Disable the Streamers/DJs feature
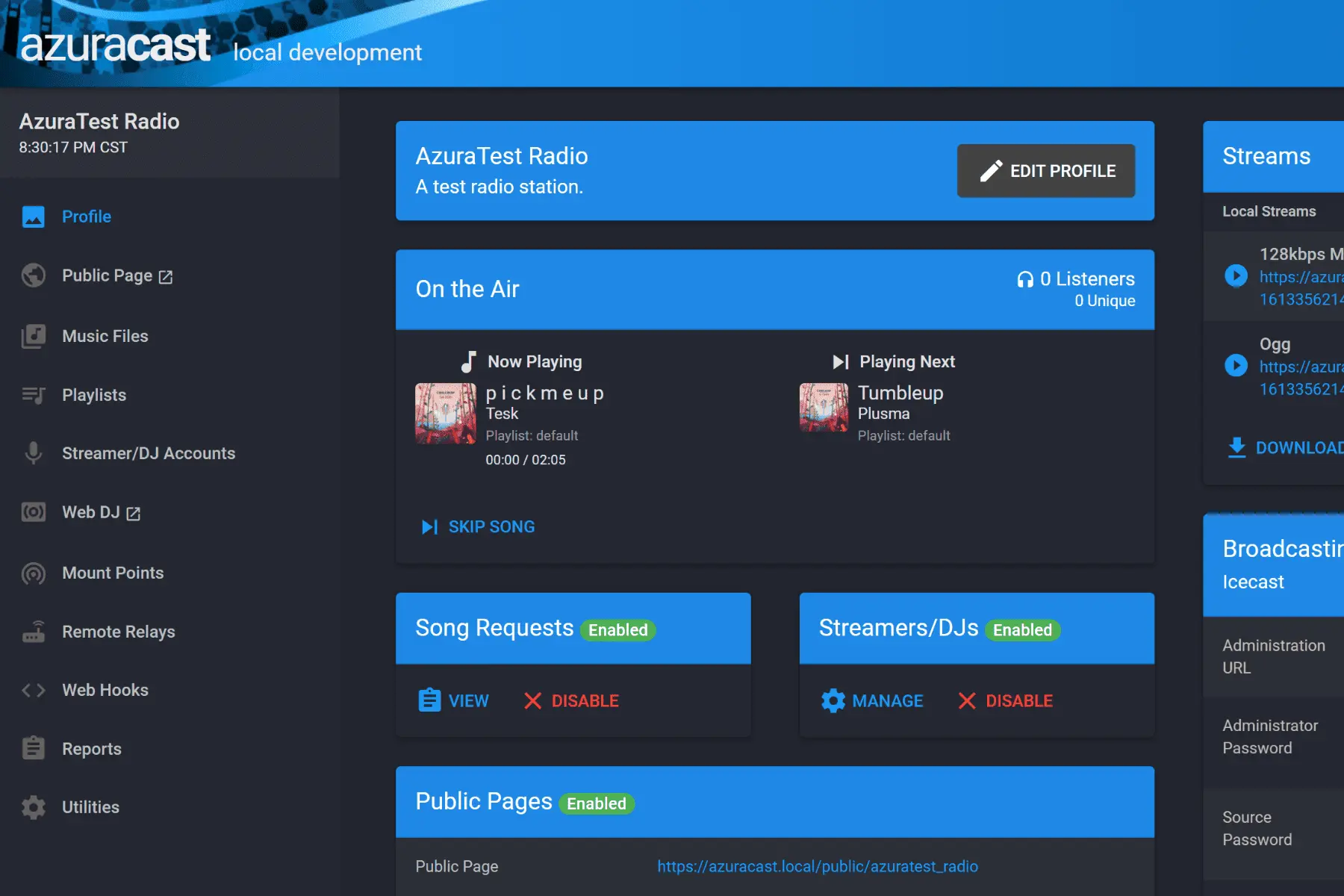1344x896 pixels. 1006,701
